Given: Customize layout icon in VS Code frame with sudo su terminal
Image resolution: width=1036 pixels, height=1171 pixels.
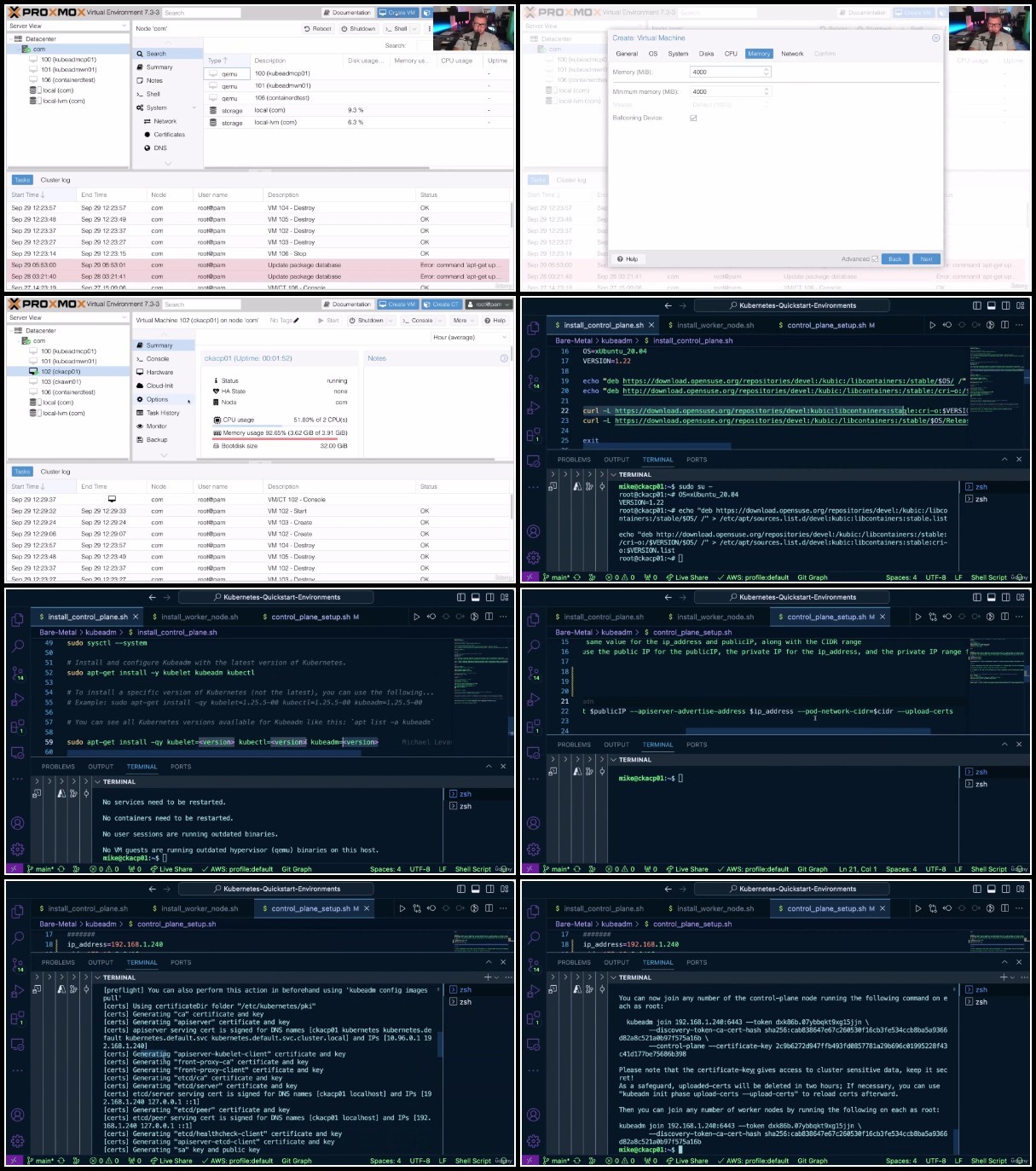Looking at the screenshot, I should (1020, 305).
